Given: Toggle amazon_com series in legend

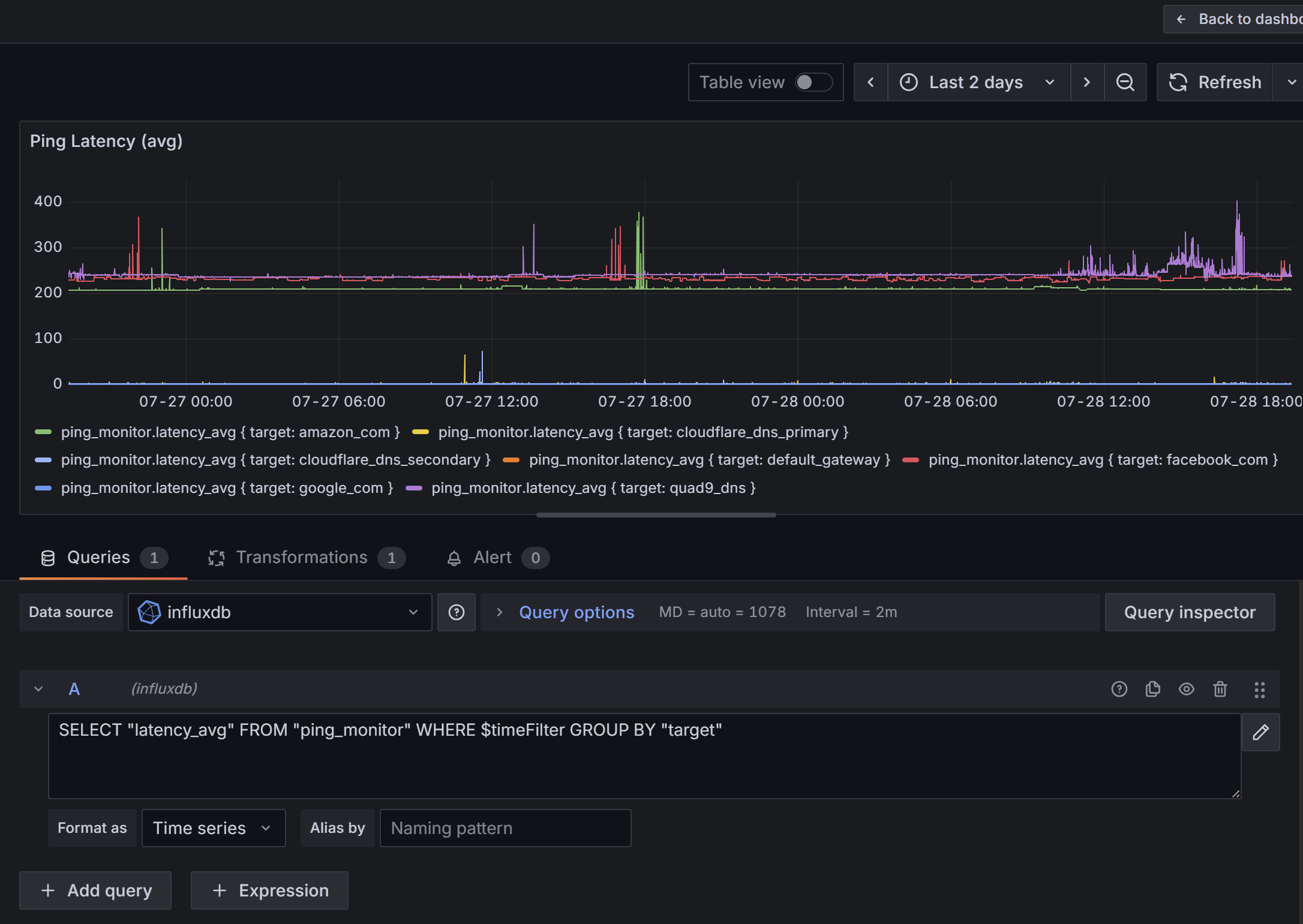Looking at the screenshot, I should tap(230, 432).
